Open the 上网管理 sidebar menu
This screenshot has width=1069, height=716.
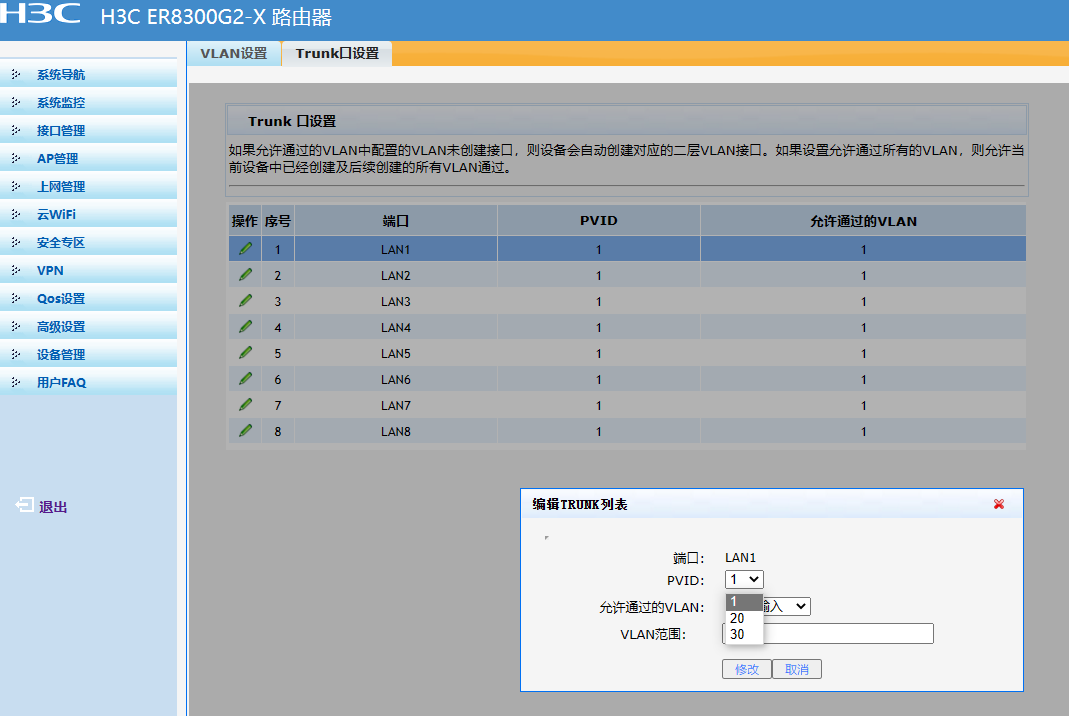coord(89,185)
